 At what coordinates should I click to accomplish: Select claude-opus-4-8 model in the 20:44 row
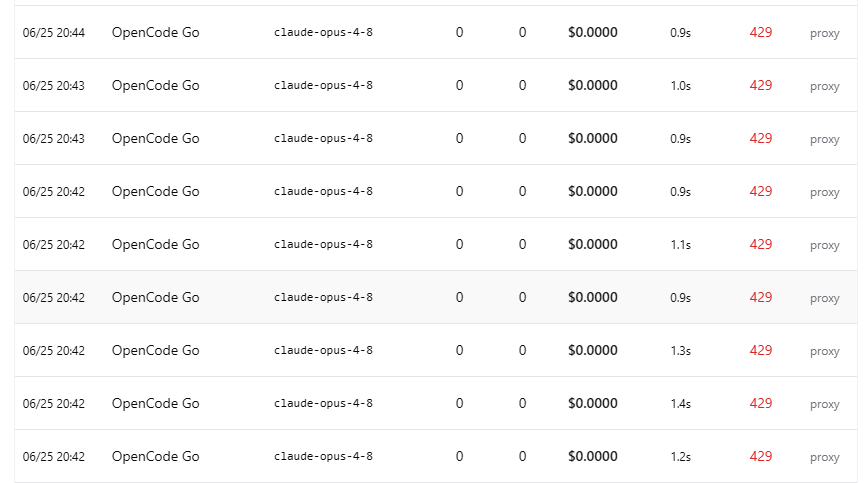(323, 32)
